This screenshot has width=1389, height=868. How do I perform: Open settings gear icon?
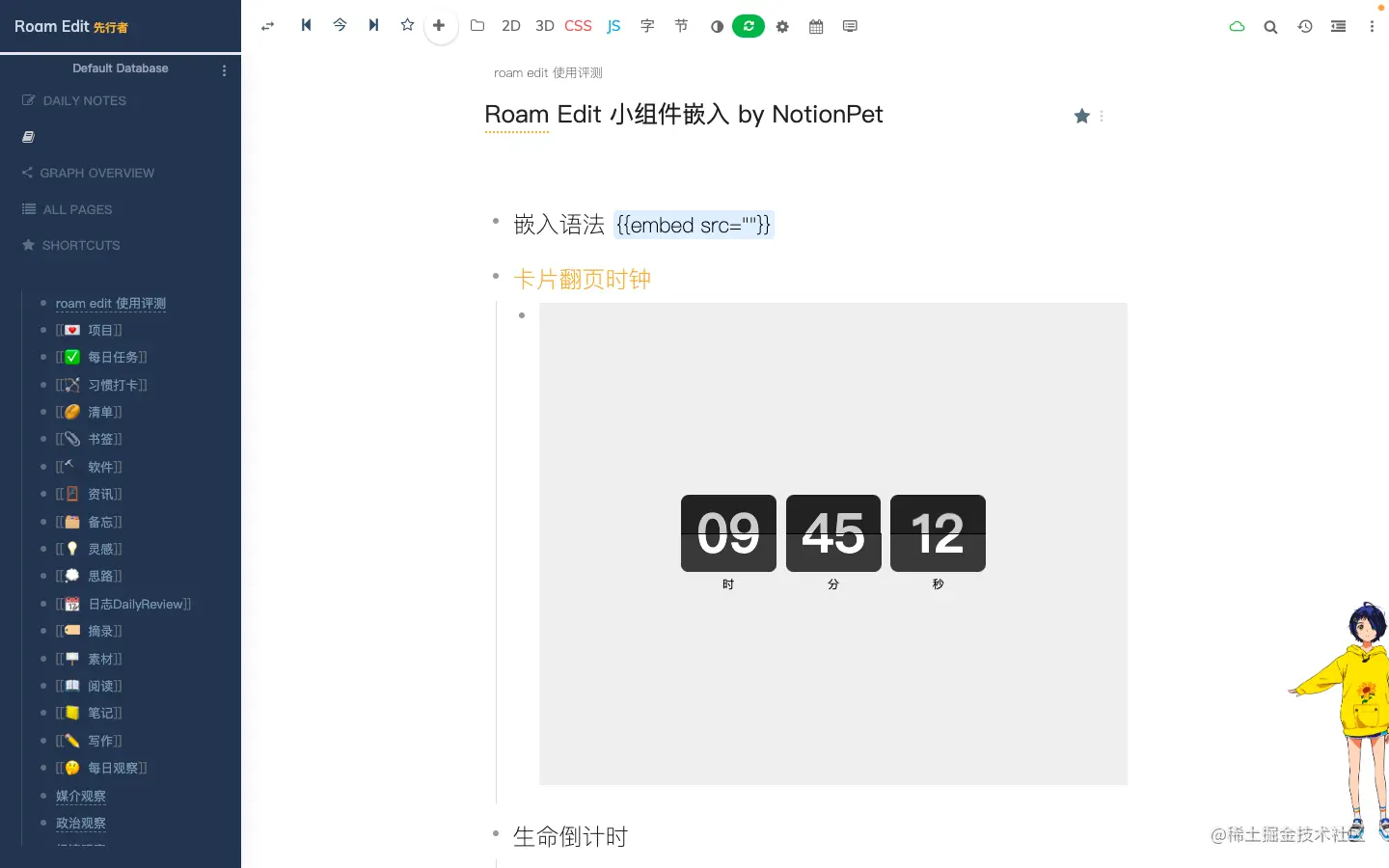pos(782,27)
